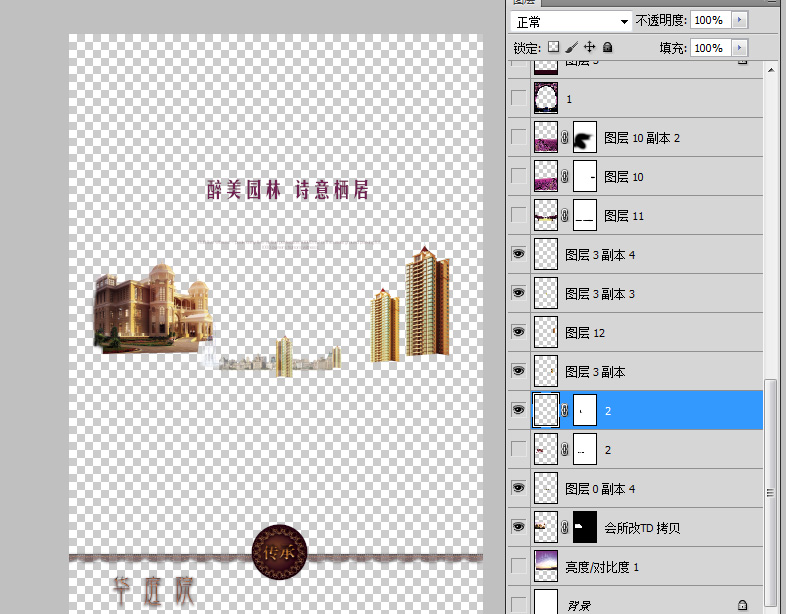
Task: Click the opacity 100% input field
Action: [x=710, y=20]
